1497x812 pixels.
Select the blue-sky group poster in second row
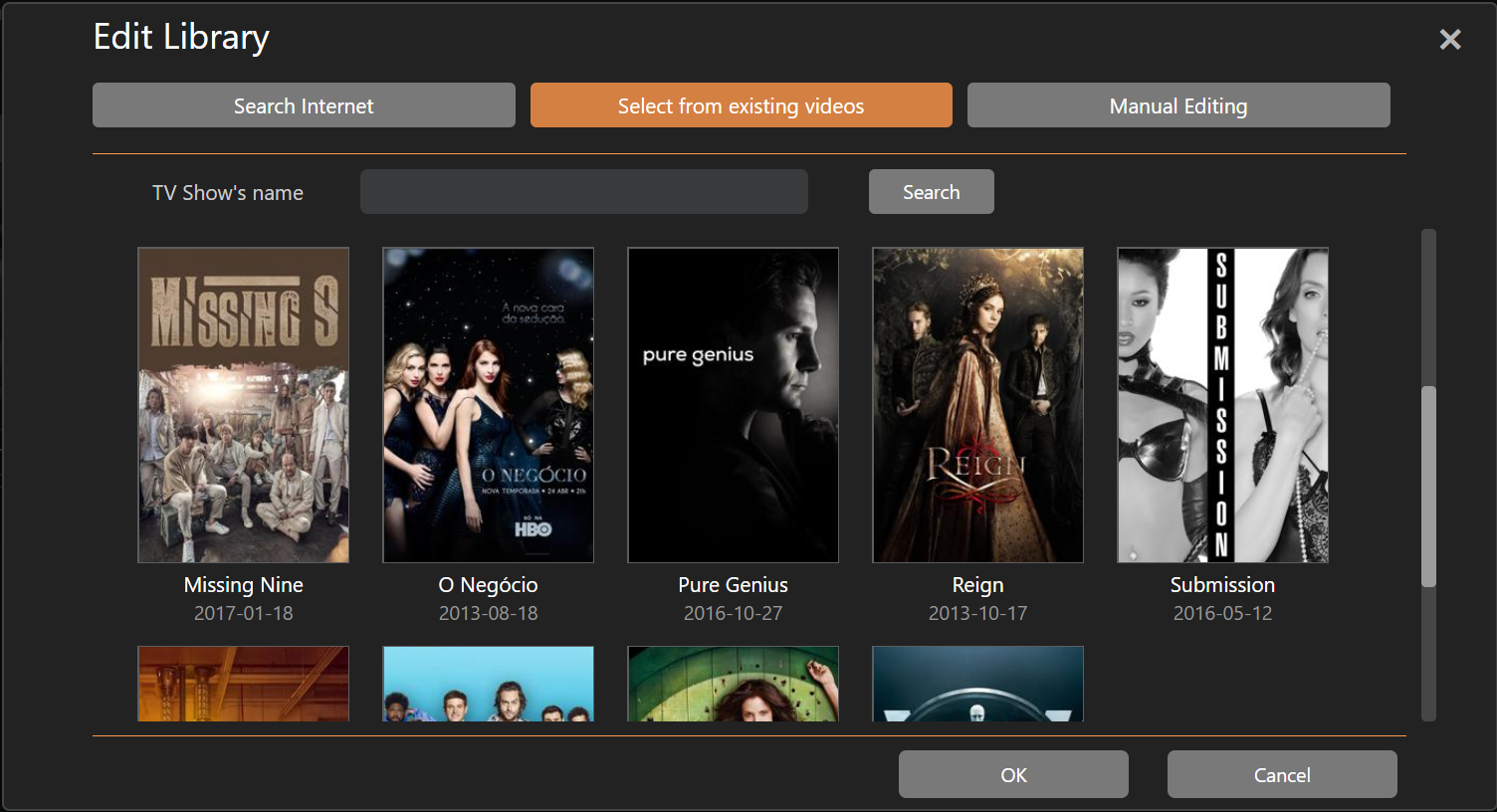(x=489, y=684)
